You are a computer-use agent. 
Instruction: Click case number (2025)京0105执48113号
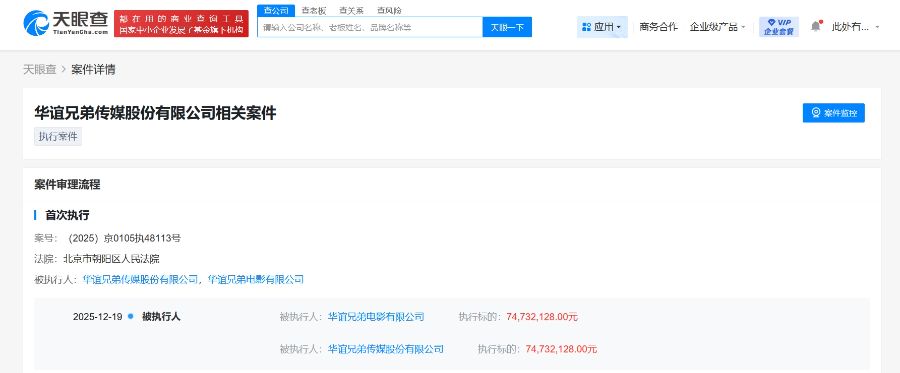[x=124, y=238]
